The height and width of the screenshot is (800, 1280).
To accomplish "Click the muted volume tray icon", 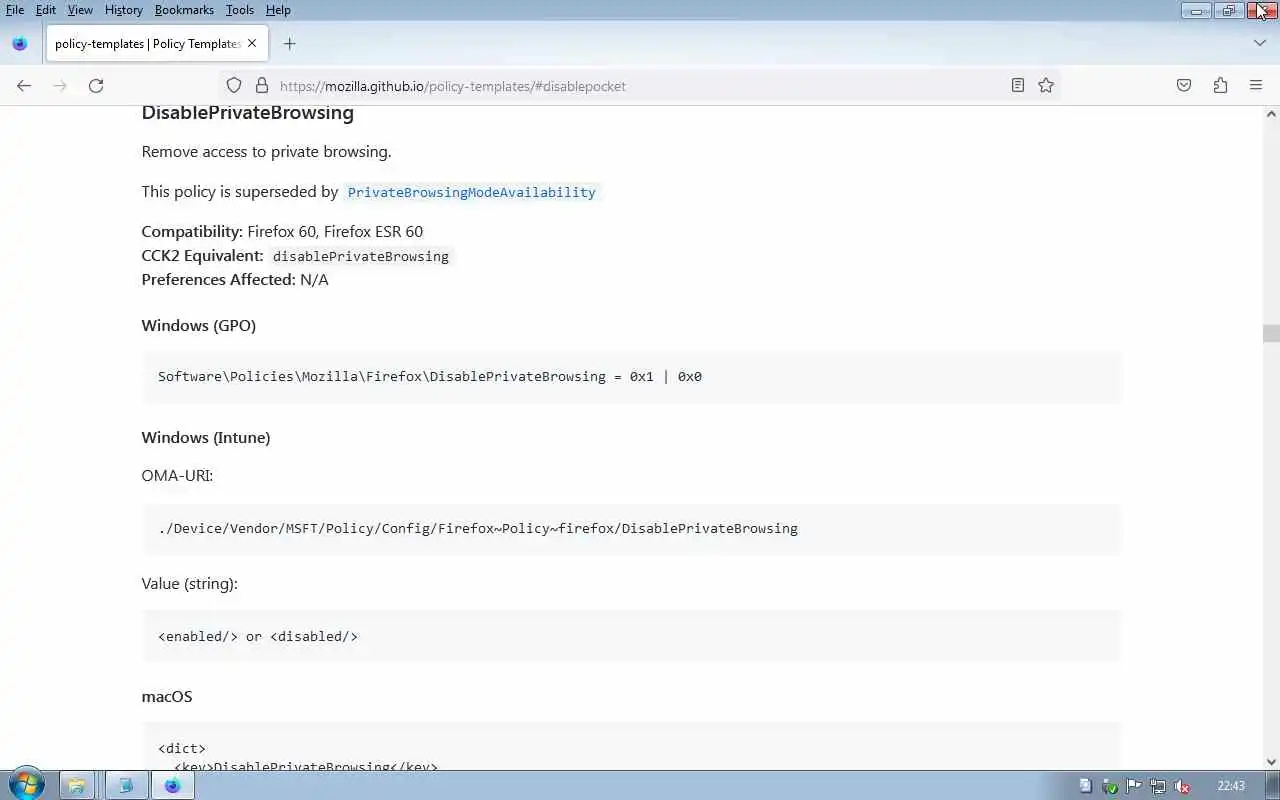I will (1182, 786).
